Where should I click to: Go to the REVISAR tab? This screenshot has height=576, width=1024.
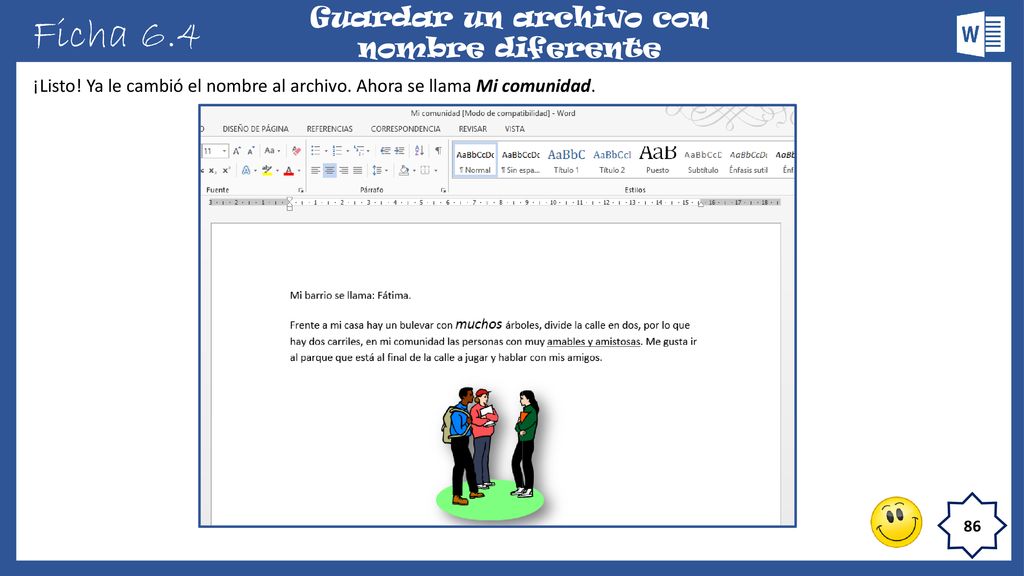tap(473, 129)
